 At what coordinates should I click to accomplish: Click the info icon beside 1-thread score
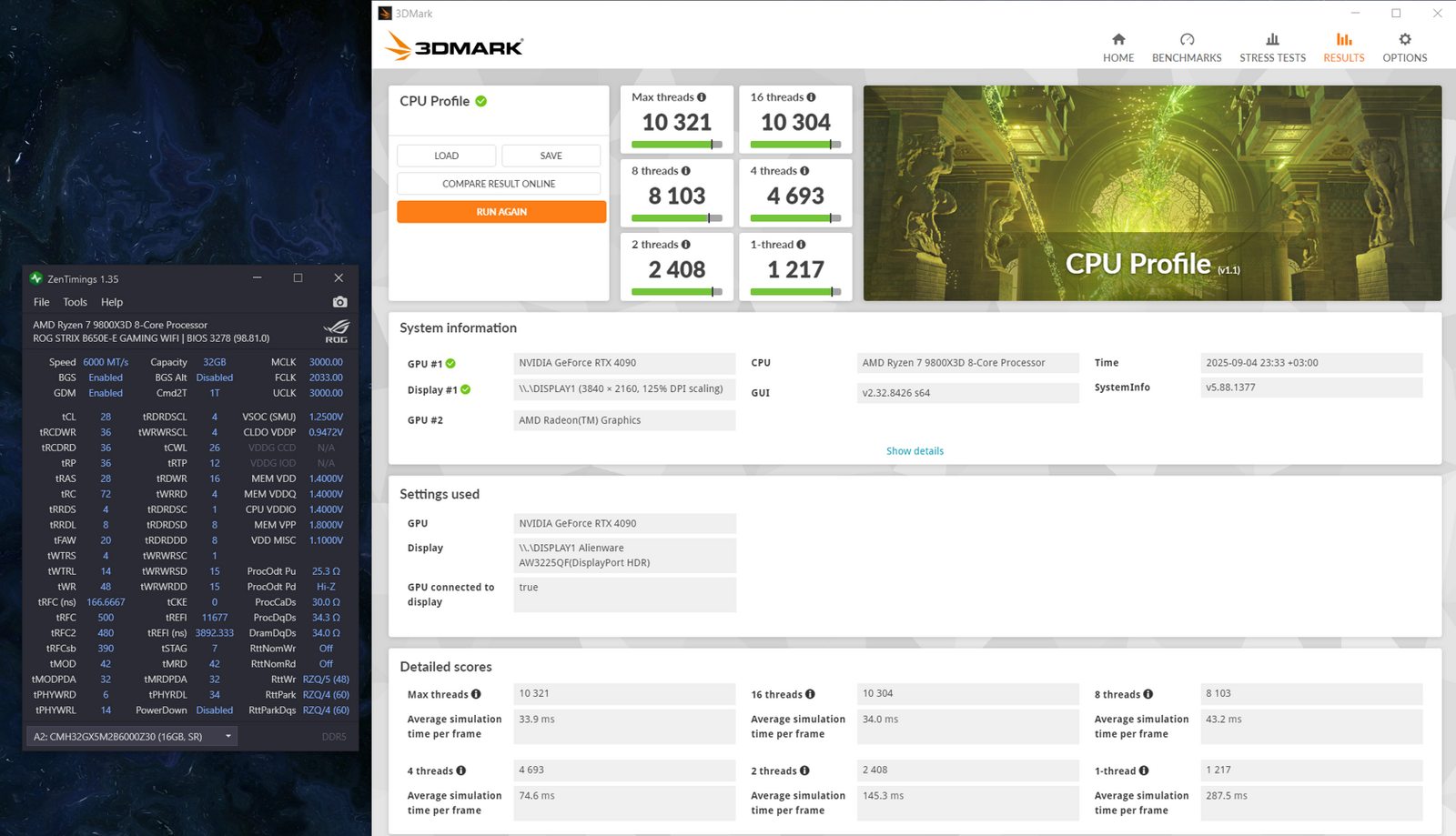point(801,245)
